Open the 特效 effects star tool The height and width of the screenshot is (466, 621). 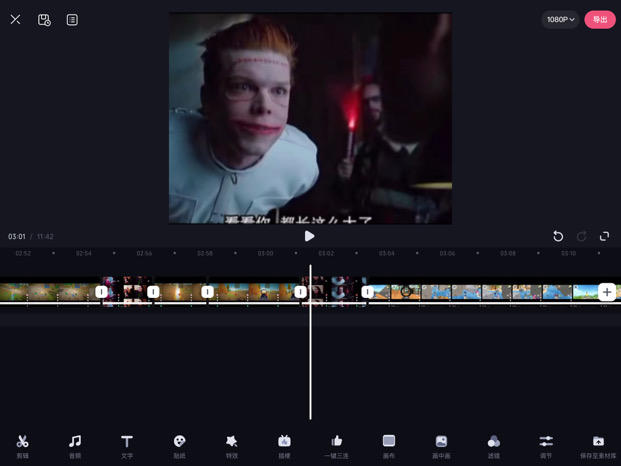[232, 447]
